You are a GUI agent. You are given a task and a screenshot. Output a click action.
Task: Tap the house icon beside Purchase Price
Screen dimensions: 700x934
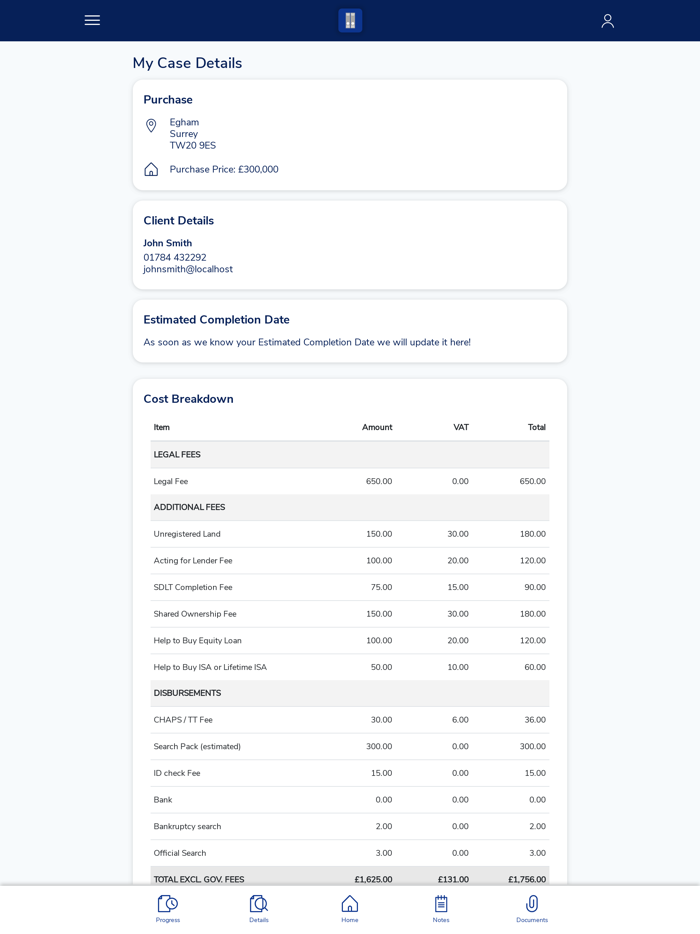point(151,170)
